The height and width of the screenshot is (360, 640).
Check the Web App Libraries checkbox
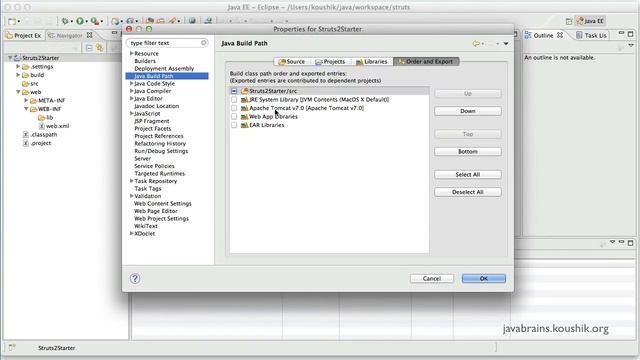point(234,117)
